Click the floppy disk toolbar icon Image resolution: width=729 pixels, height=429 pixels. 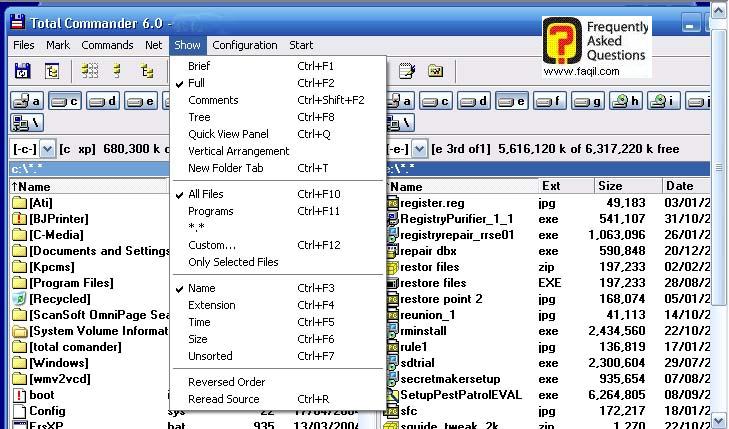(22, 71)
